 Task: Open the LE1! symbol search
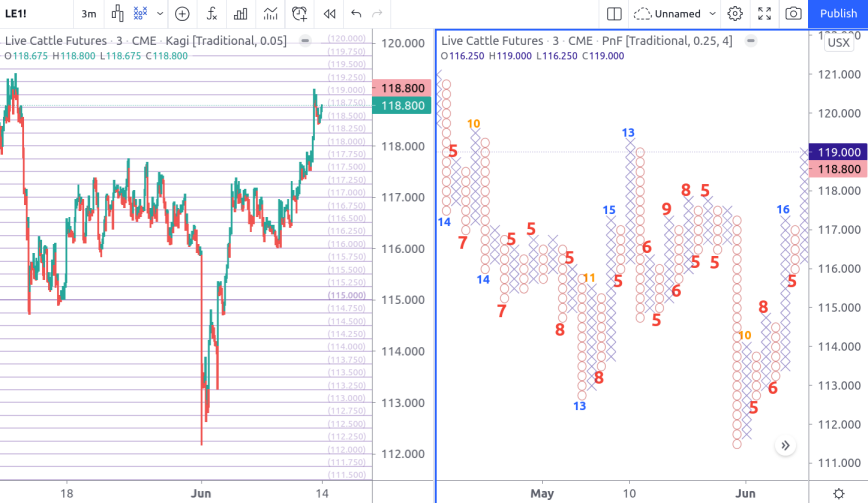[16, 14]
